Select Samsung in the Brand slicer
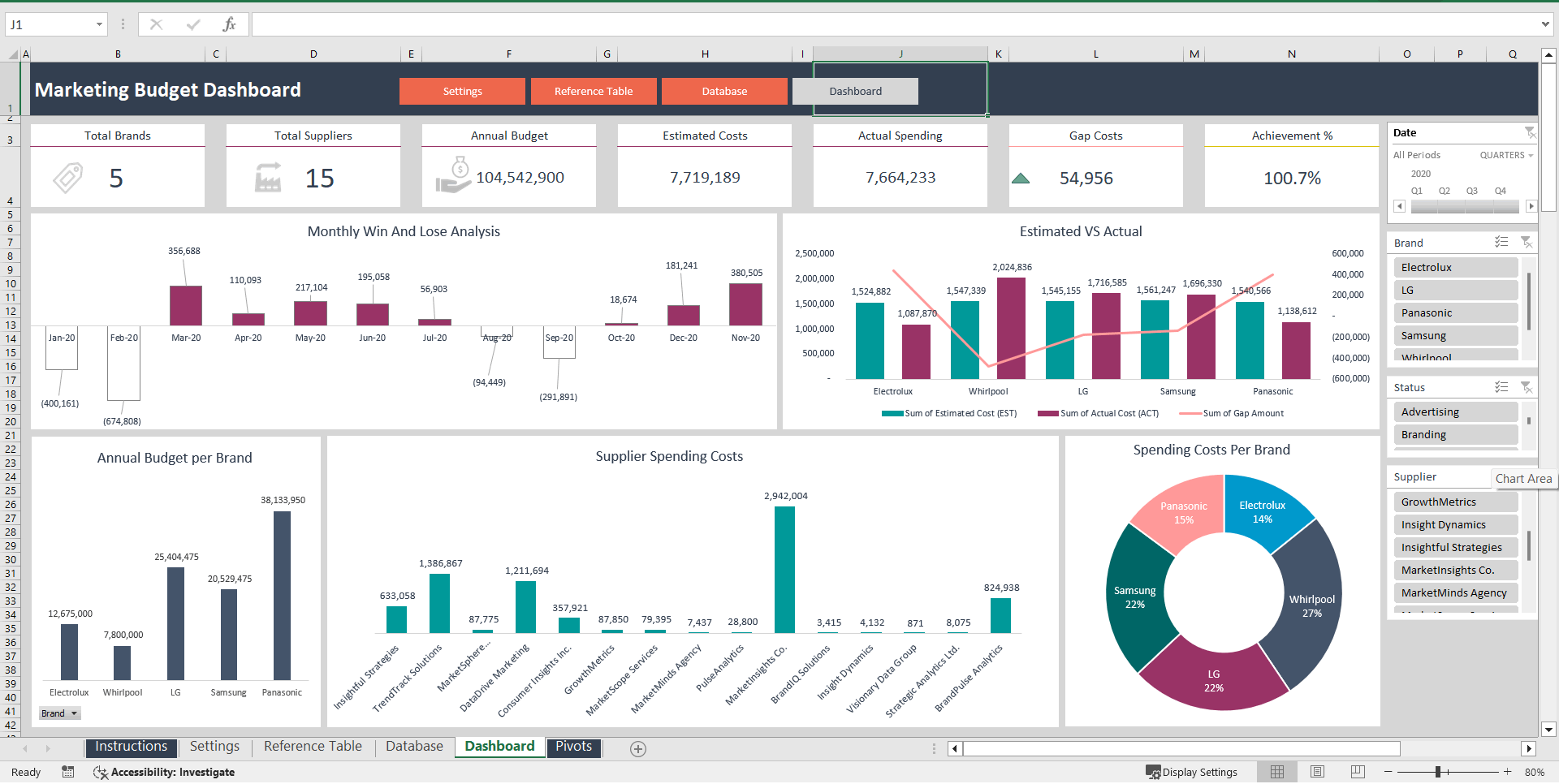The width and height of the screenshot is (1559, 784). pyautogui.click(x=1456, y=335)
